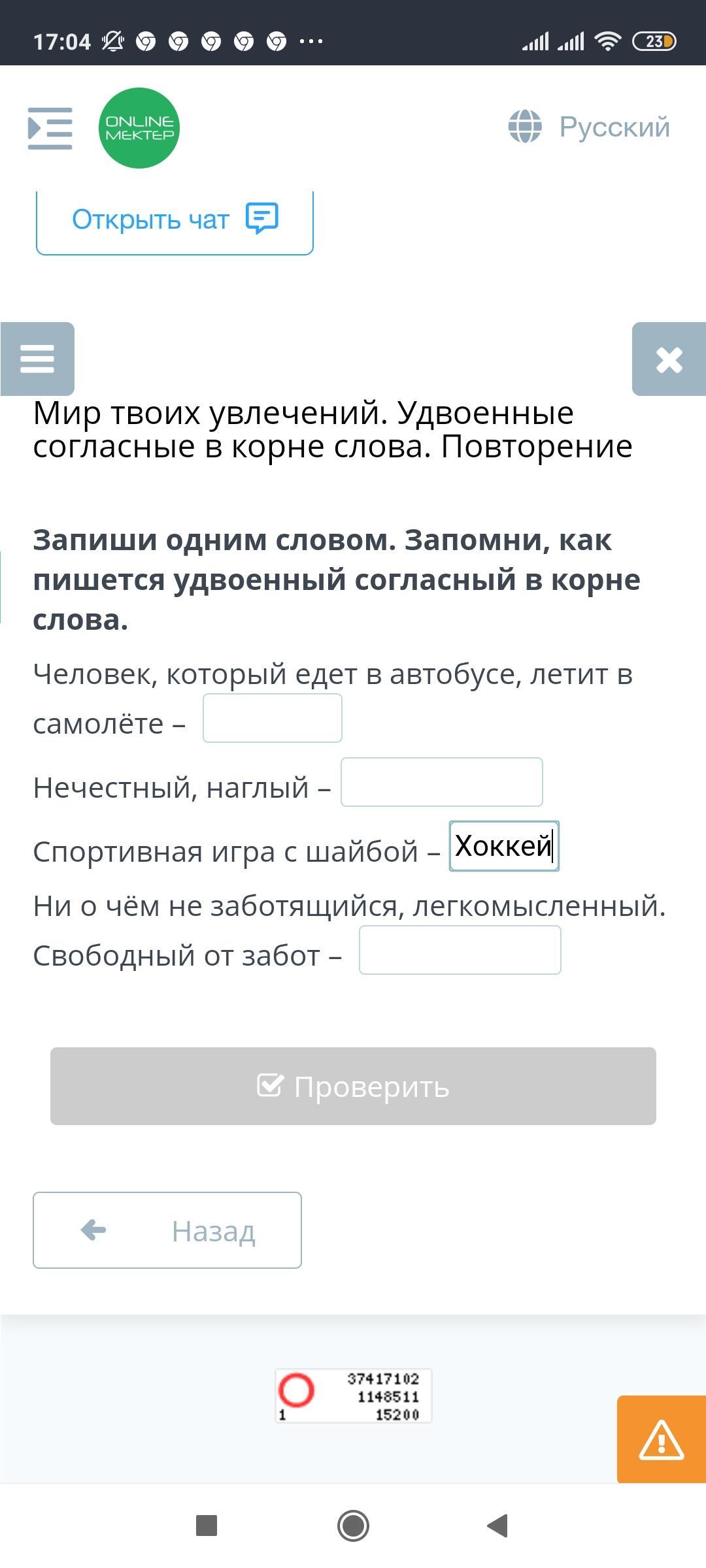The image size is (706, 1568).
Task: Tap Android recent apps square button
Action: pyautogui.click(x=207, y=1526)
